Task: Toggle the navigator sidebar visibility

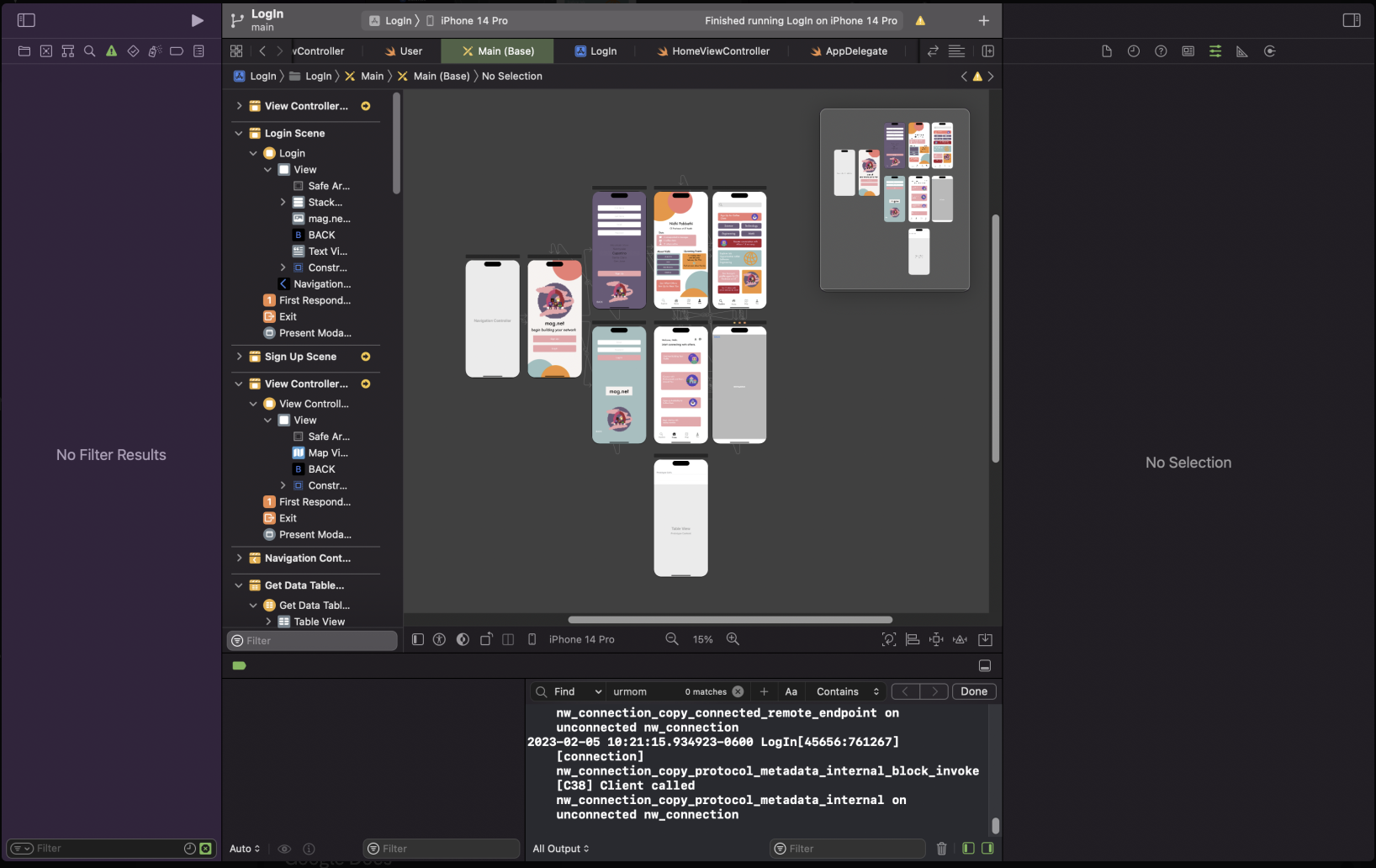Action: 26,20
